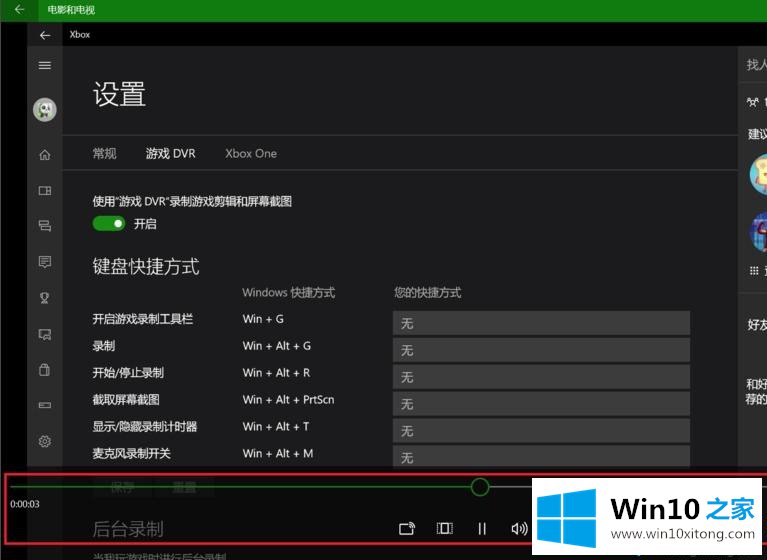Click shortcut field for 麦克风录制开关

tap(541, 457)
